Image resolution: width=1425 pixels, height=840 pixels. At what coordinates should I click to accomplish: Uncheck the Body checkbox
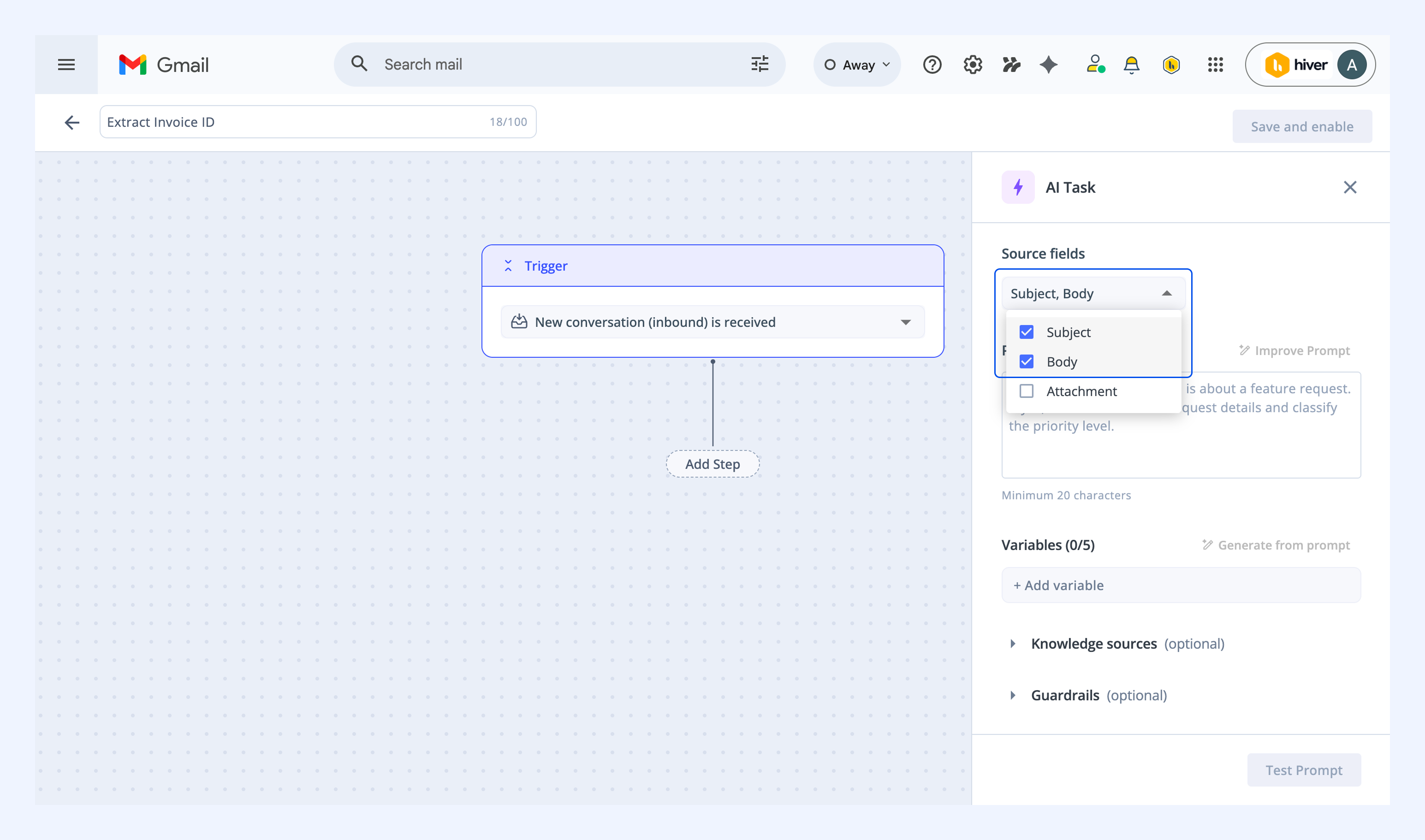pos(1026,361)
